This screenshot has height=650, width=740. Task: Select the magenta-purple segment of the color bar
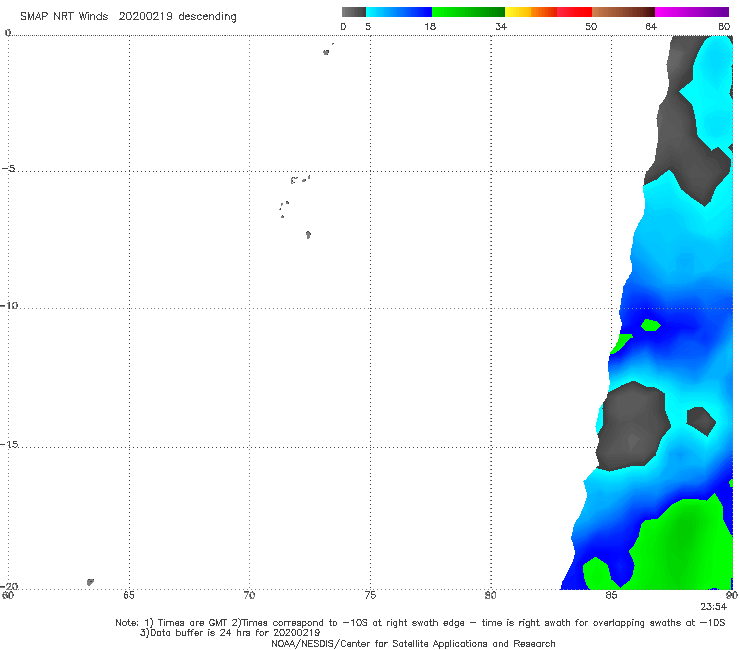(692, 12)
